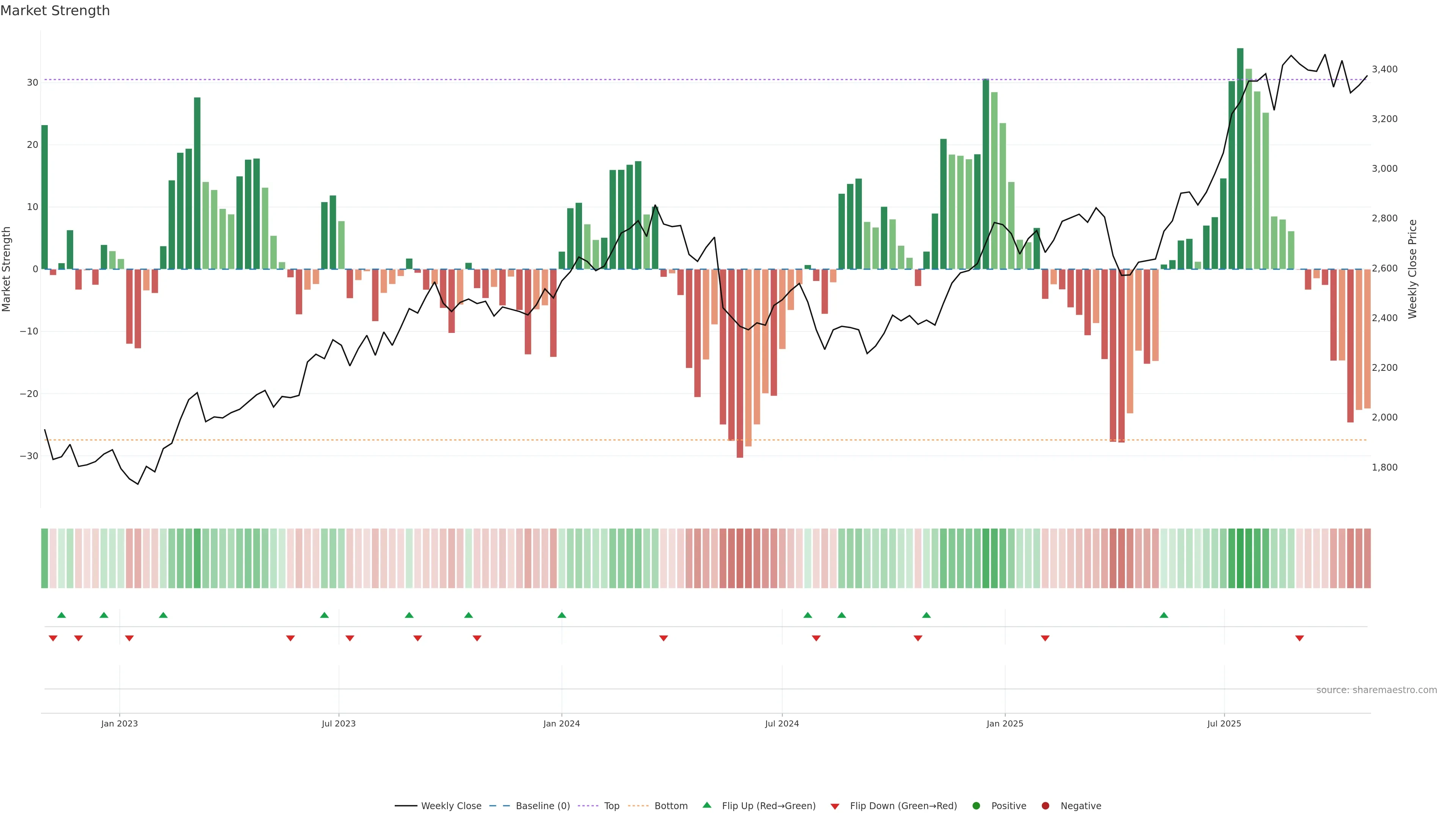
Task: Click the first red flip-down triangle marker
Action: [x=53, y=638]
